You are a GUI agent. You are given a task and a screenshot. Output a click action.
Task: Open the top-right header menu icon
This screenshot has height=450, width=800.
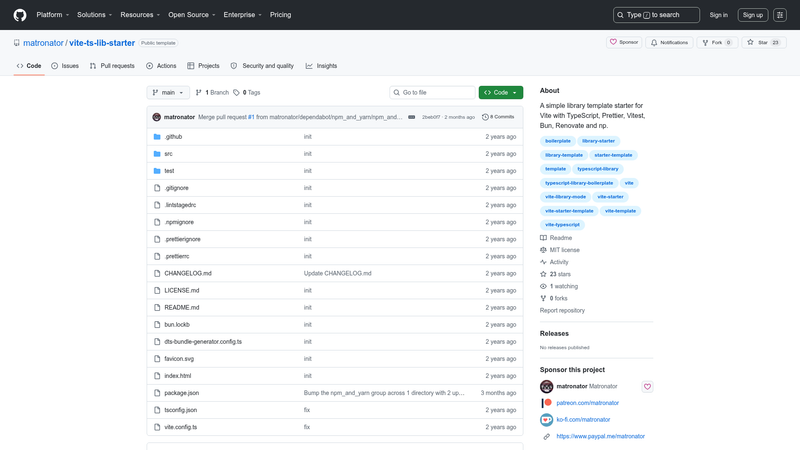point(780,15)
